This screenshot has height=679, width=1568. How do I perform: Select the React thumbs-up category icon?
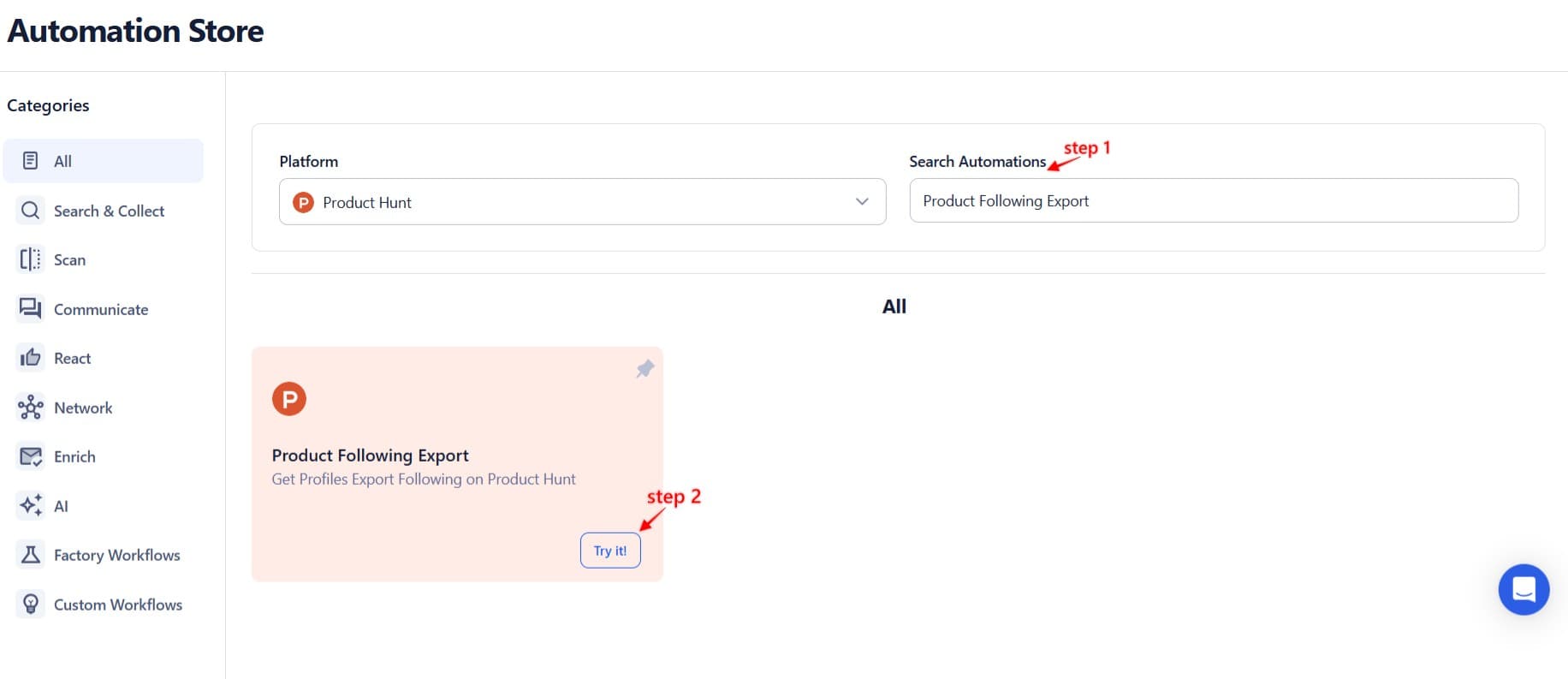30,358
